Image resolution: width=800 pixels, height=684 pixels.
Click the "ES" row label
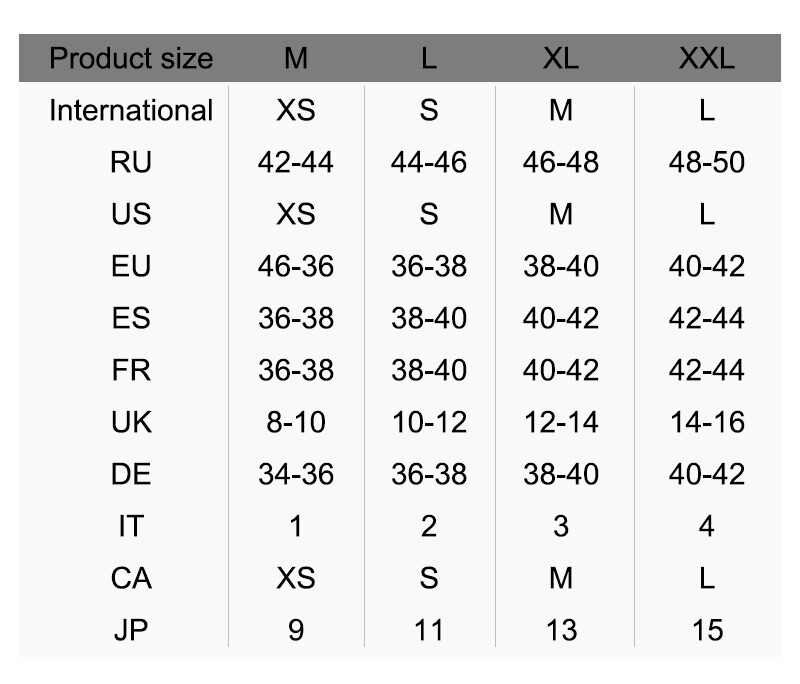coord(131,318)
